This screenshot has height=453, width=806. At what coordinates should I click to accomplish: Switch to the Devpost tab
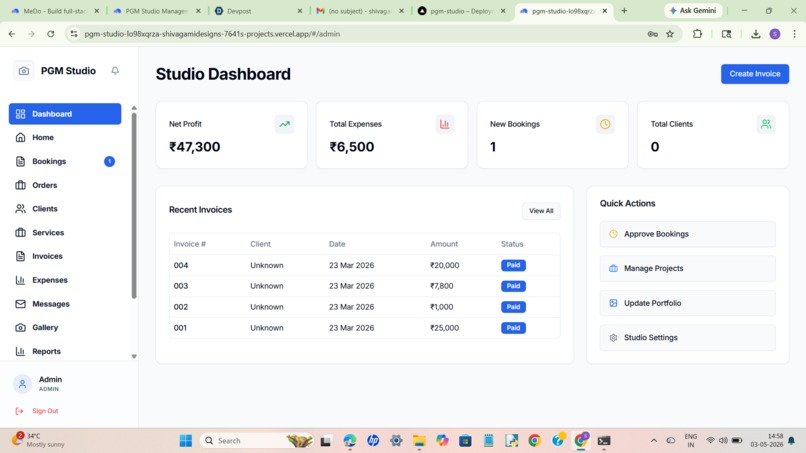(x=259, y=11)
